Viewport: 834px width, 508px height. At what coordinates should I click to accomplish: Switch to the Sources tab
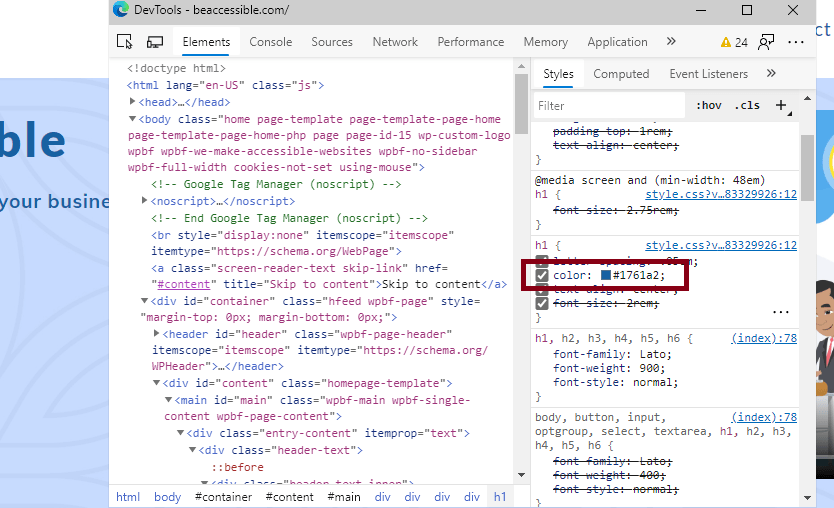332,42
